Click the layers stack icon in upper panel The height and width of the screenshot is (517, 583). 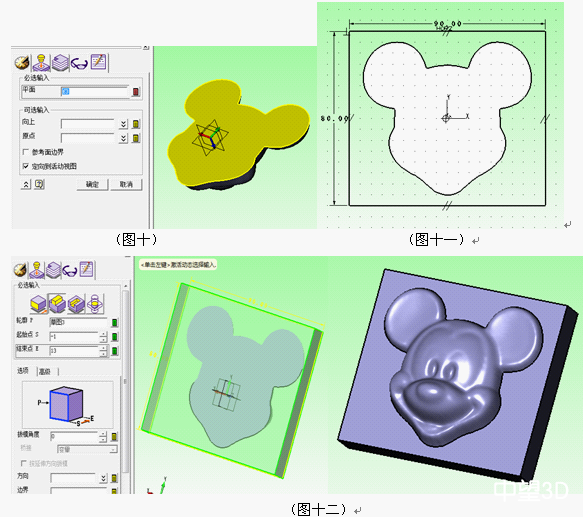click(60, 62)
